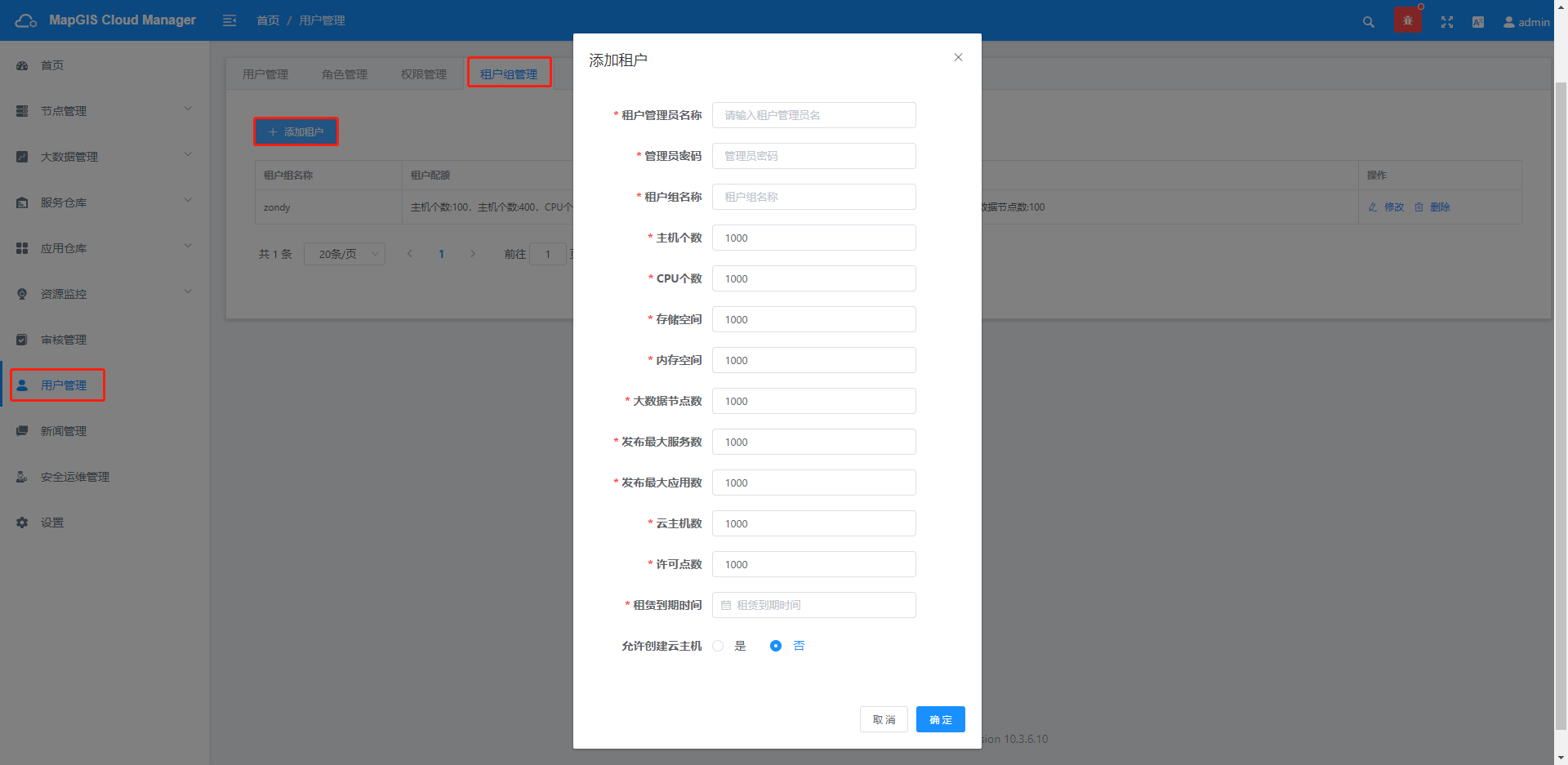This screenshot has width=1568, height=765.
Task: Click the 首页 dashboard sidebar icon
Action: tap(22, 65)
